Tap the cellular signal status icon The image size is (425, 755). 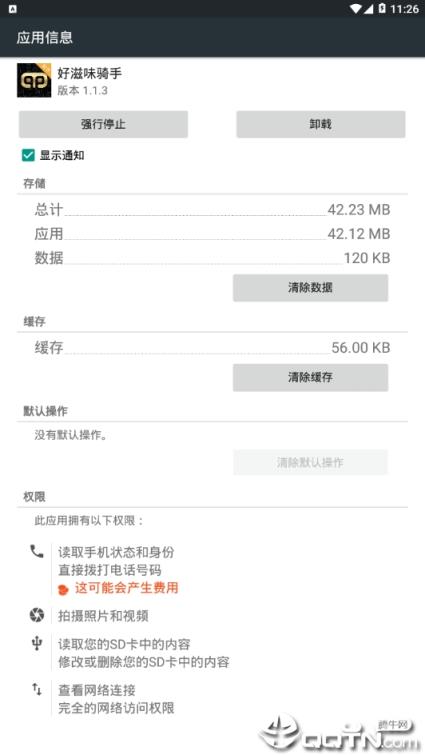pyautogui.click(x=369, y=9)
